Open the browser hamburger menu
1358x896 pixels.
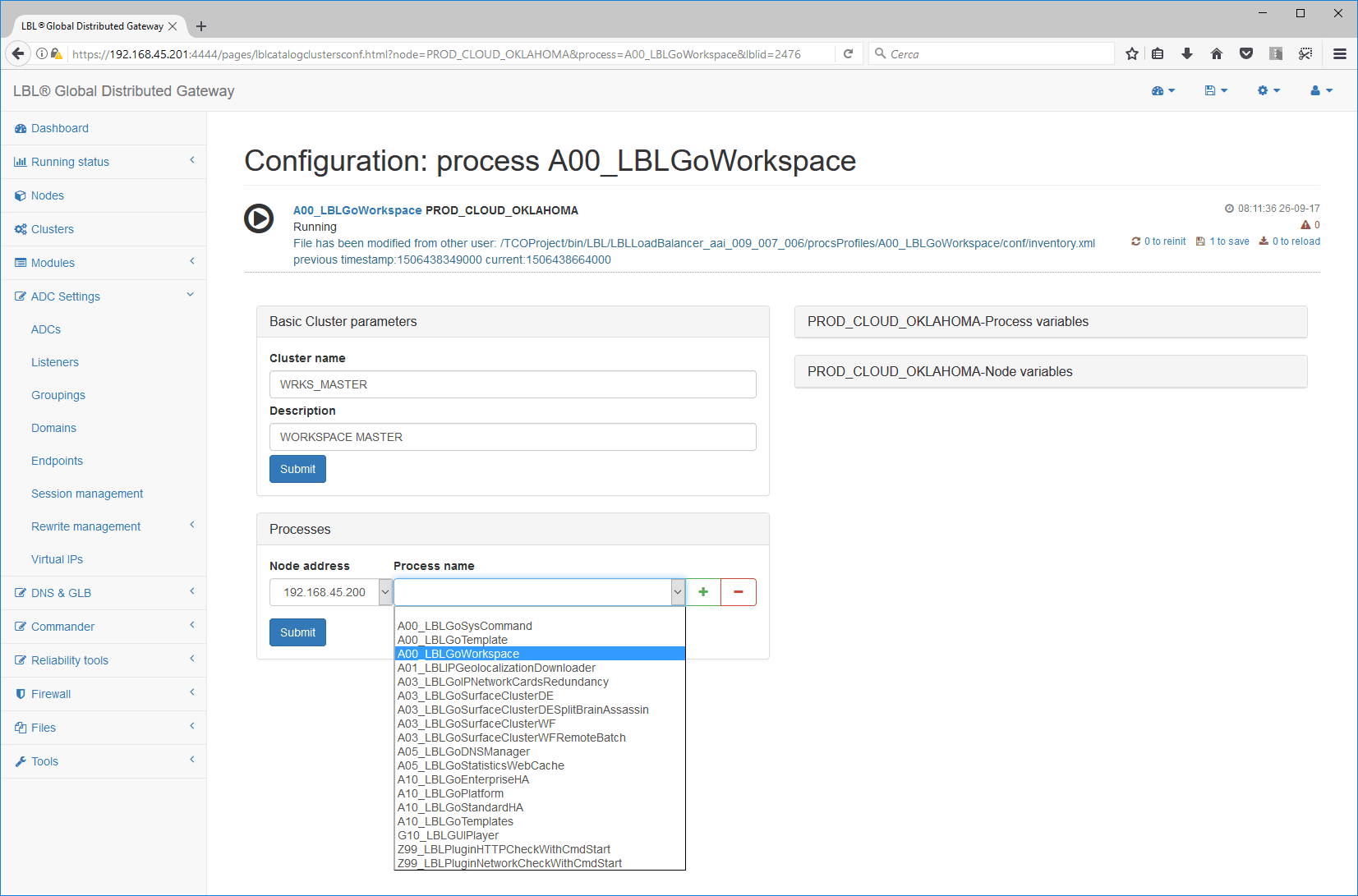click(x=1340, y=53)
